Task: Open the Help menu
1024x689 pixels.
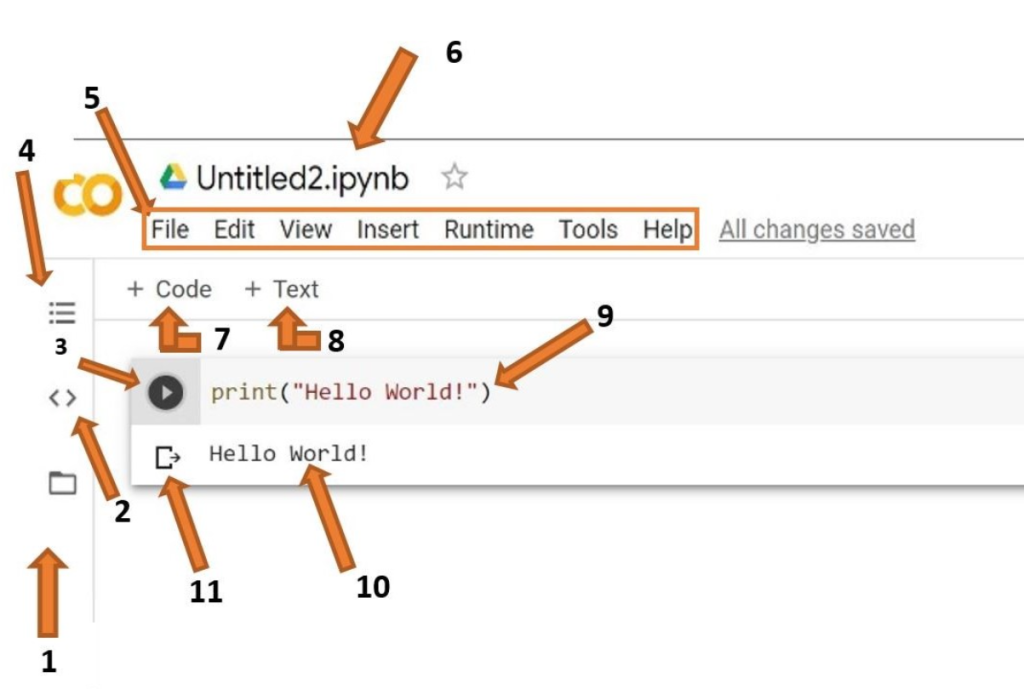Action: pos(667,230)
